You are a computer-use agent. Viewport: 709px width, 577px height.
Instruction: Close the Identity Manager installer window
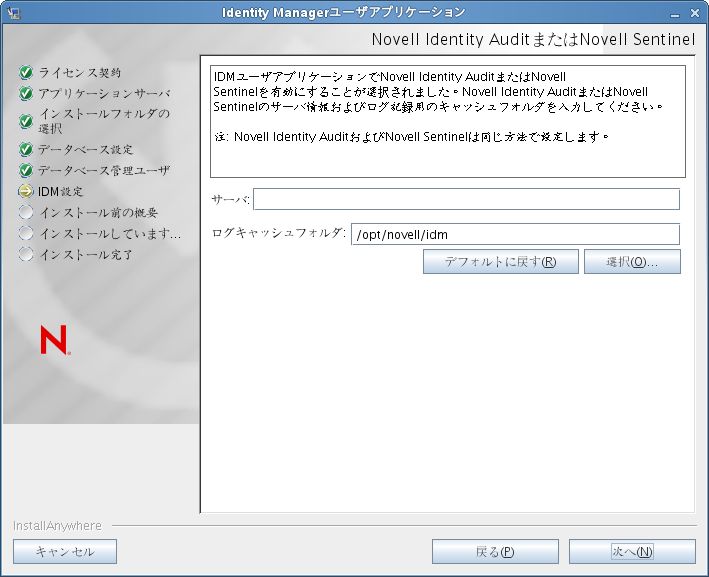pyautogui.click(x=695, y=14)
